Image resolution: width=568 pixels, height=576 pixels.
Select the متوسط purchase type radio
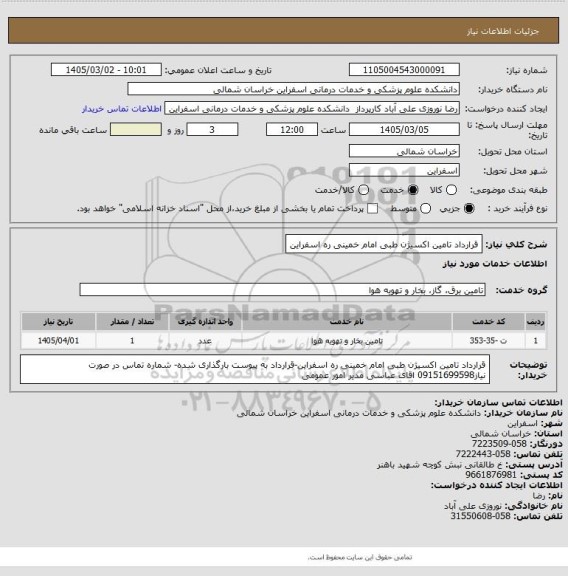(x=425, y=209)
